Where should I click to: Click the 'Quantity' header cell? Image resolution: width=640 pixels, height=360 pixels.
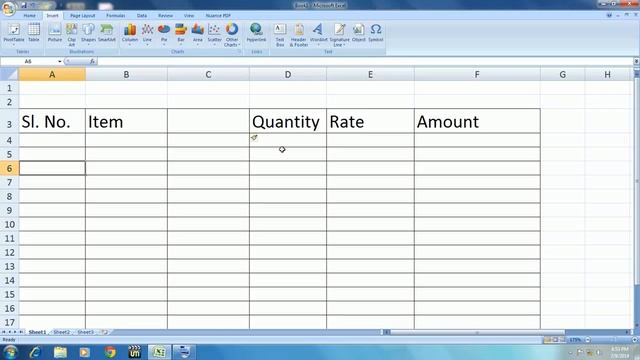(288, 121)
